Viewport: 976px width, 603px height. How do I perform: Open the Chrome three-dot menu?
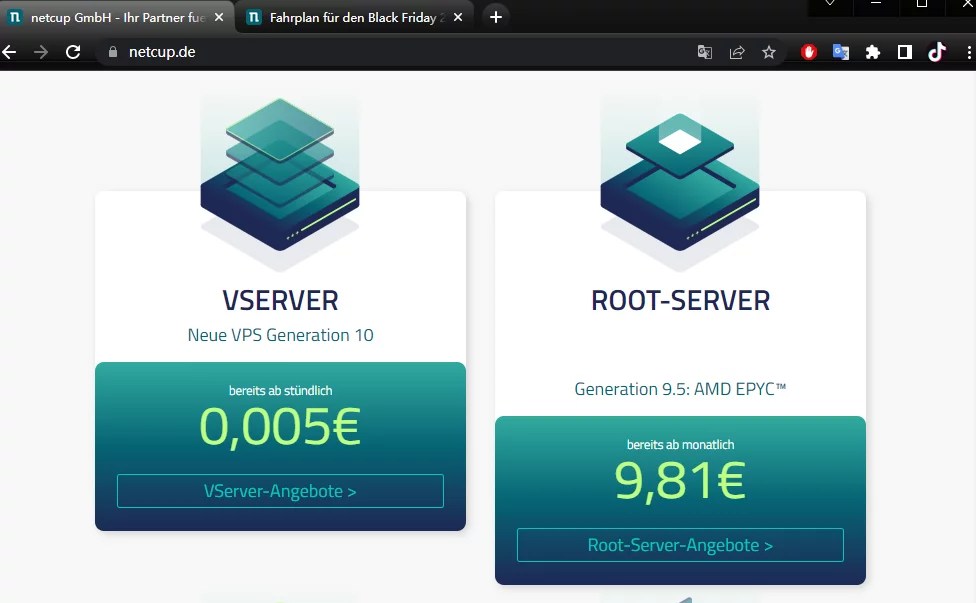[969, 52]
